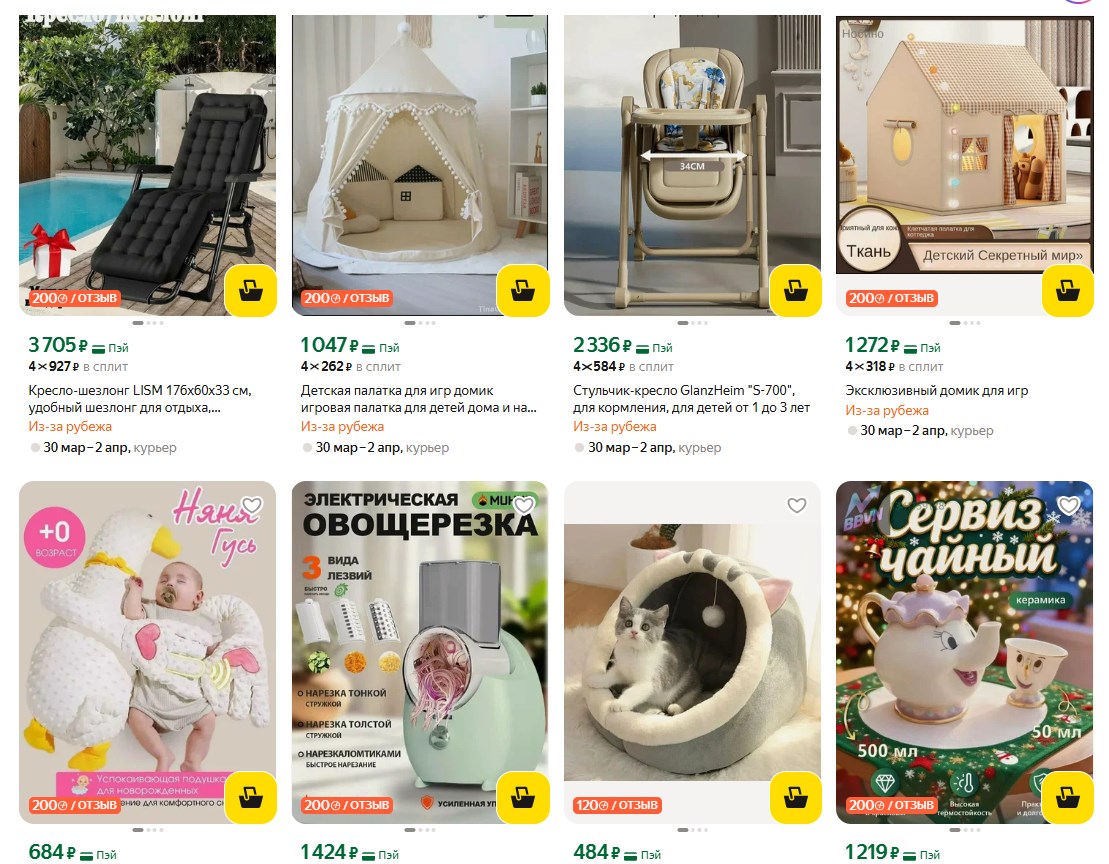Image resolution: width=1109 pixels, height=864 pixels.
Task: Add the LISM chaise lounge to cart
Action: coord(250,291)
